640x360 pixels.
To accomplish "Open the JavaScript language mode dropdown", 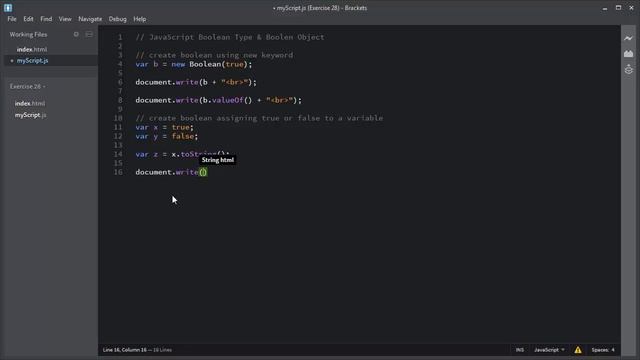I will click(x=549, y=350).
